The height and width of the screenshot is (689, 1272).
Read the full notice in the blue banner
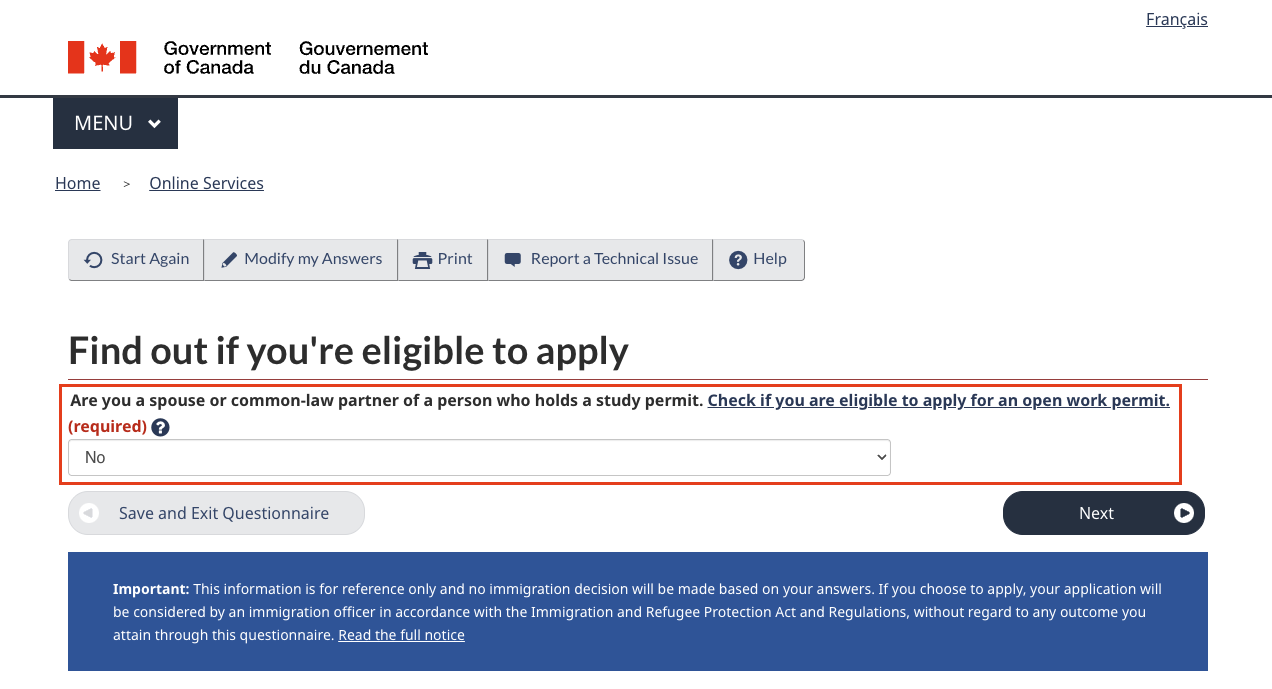(x=401, y=634)
